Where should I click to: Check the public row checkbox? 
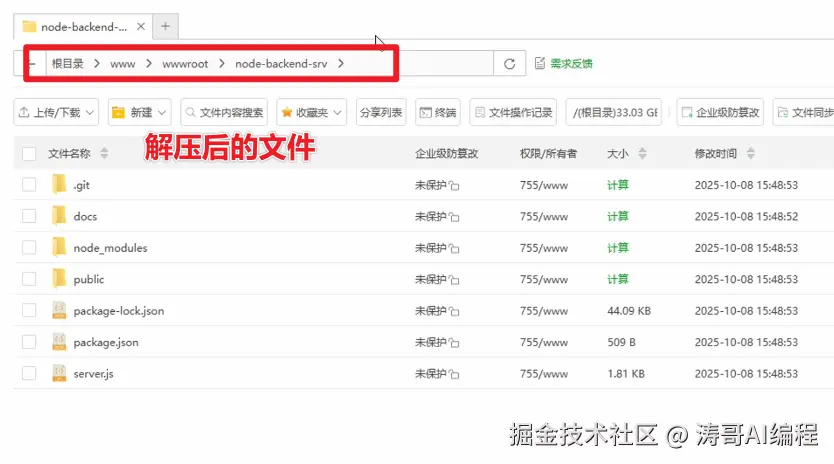click(x=29, y=279)
